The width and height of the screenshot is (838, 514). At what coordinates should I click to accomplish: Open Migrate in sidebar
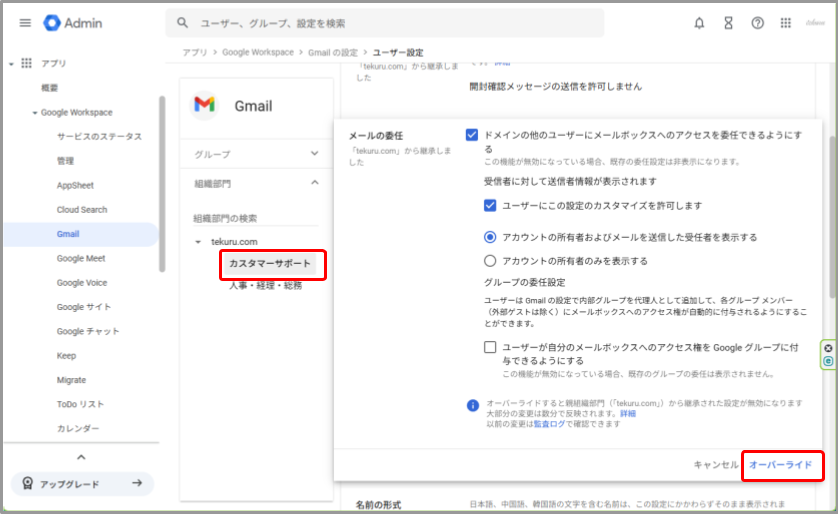point(71,380)
